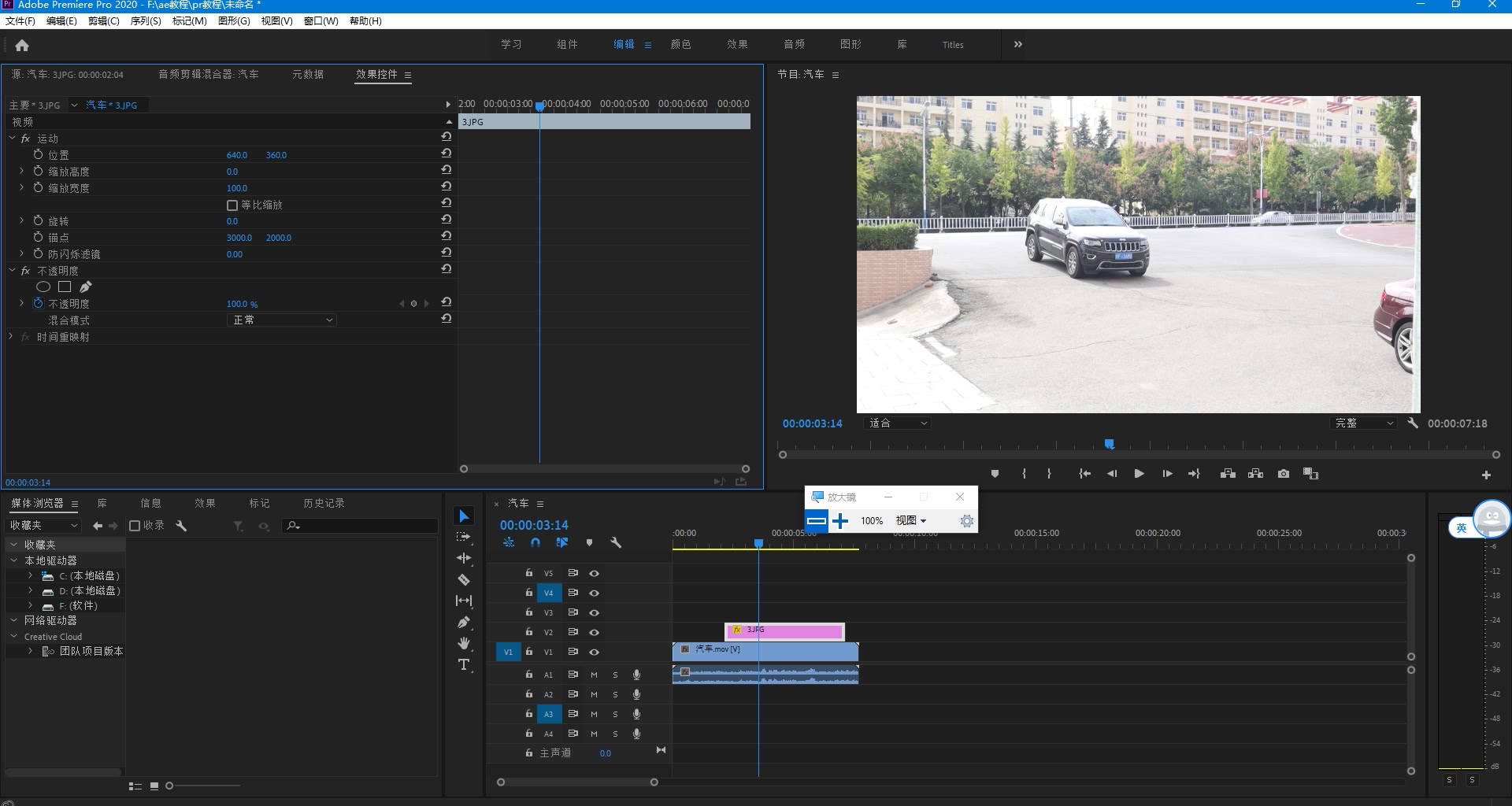Select the Pen tool in toolbar

(464, 622)
